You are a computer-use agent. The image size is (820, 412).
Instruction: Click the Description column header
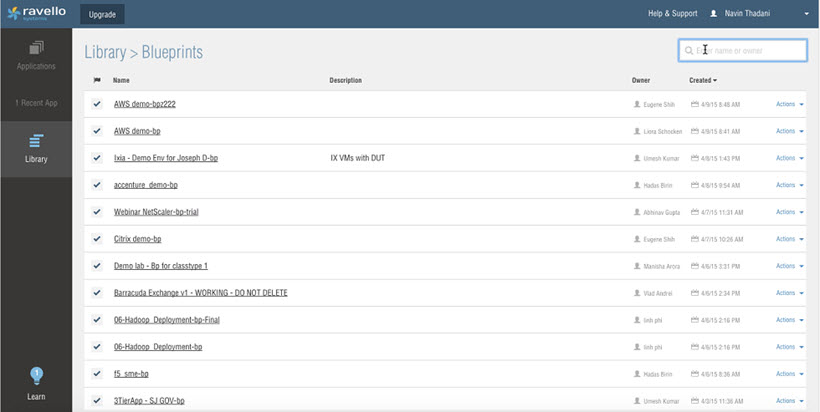(x=346, y=81)
